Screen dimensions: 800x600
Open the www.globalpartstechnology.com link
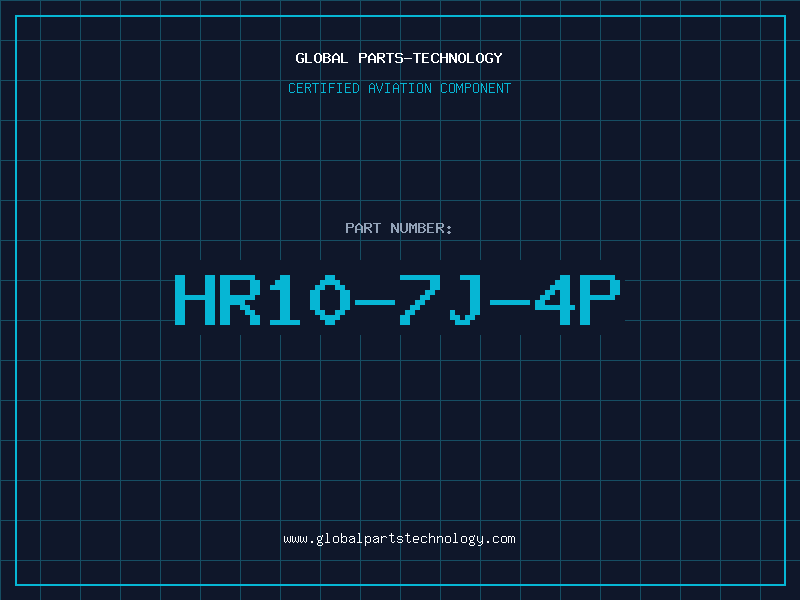(x=399, y=539)
